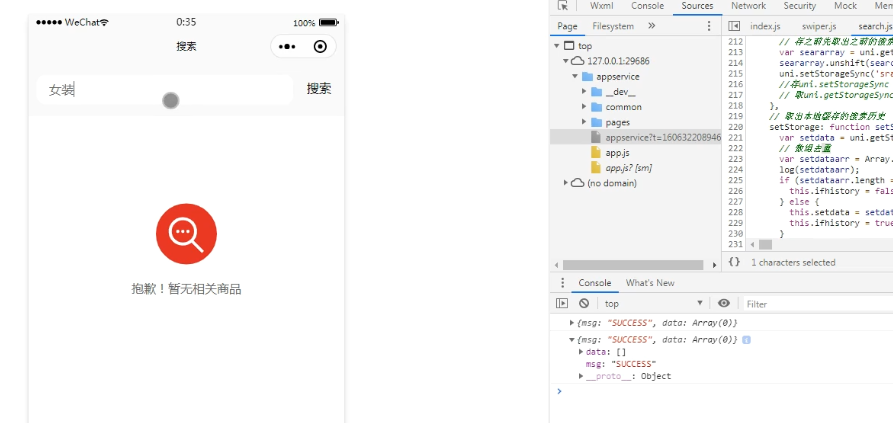The width and height of the screenshot is (893, 423).
Task: Expand the data array entry
Action: pos(581,352)
